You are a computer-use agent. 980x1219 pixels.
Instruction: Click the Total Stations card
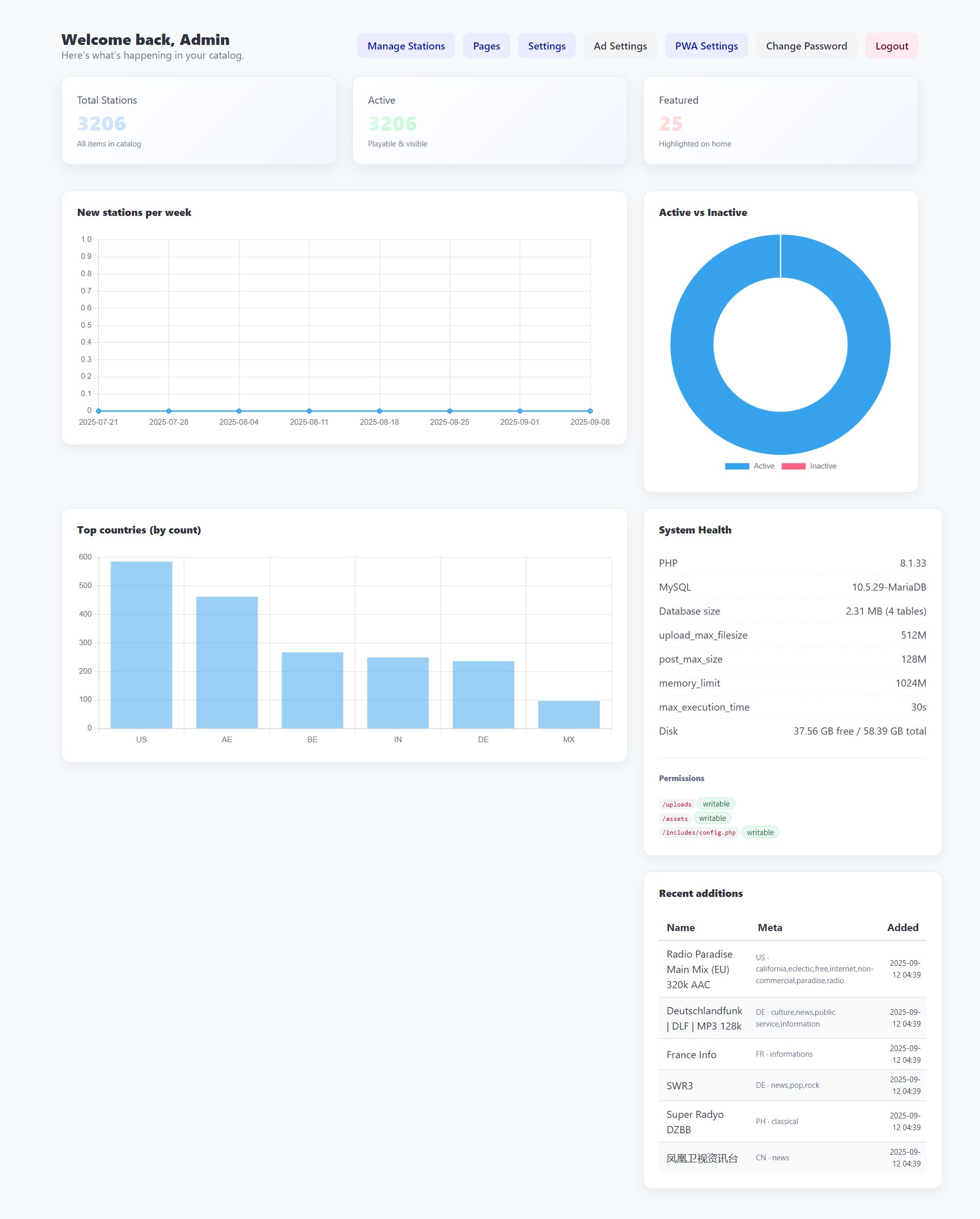click(x=199, y=120)
